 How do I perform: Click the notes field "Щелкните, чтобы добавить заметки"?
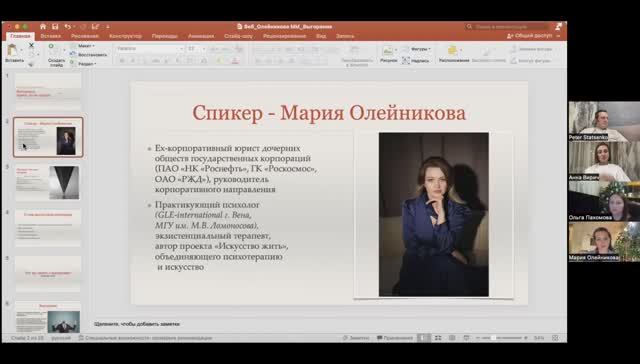(137, 324)
